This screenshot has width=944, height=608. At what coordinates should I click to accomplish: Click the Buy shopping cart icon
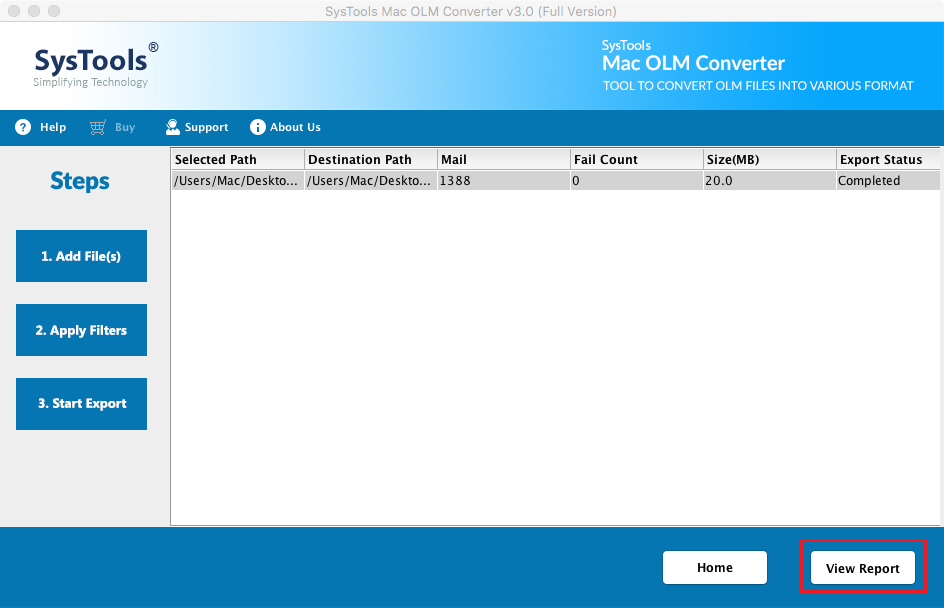[x=98, y=127]
